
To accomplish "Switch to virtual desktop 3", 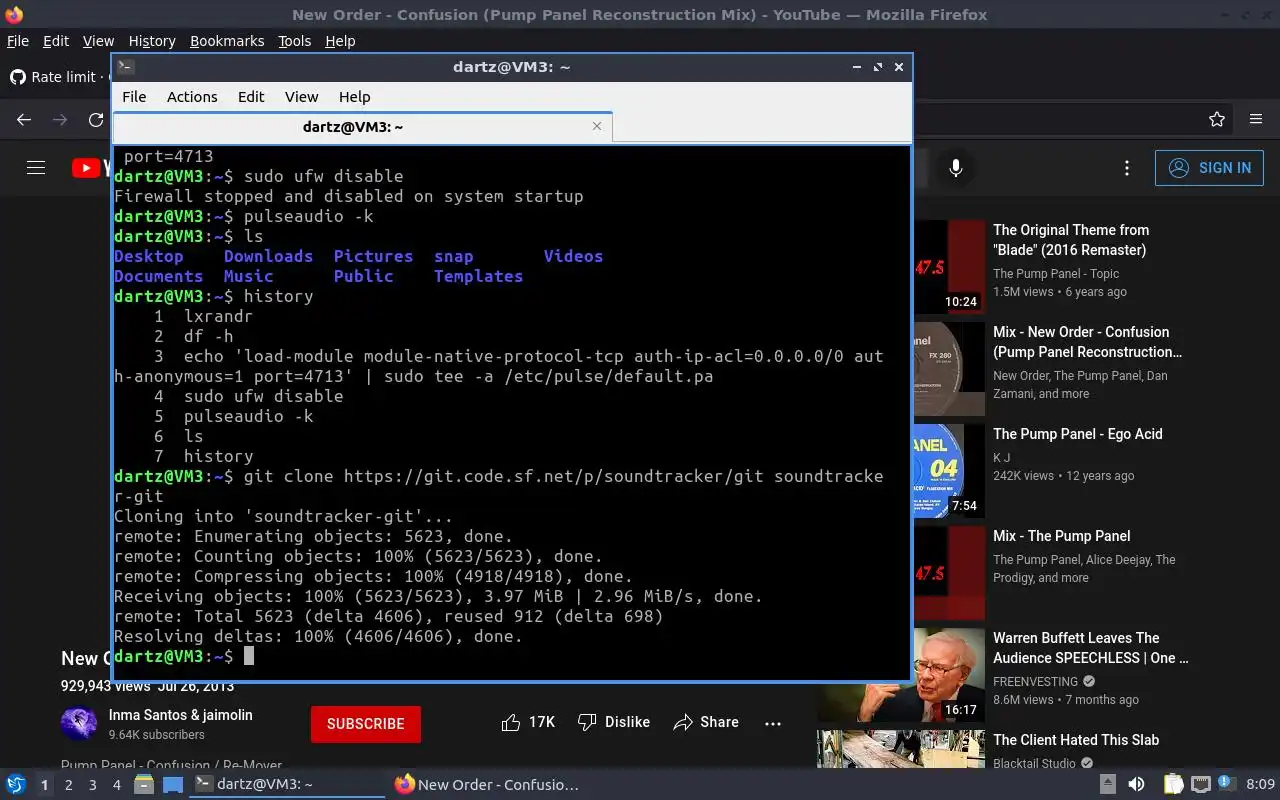I will click(x=92, y=785).
